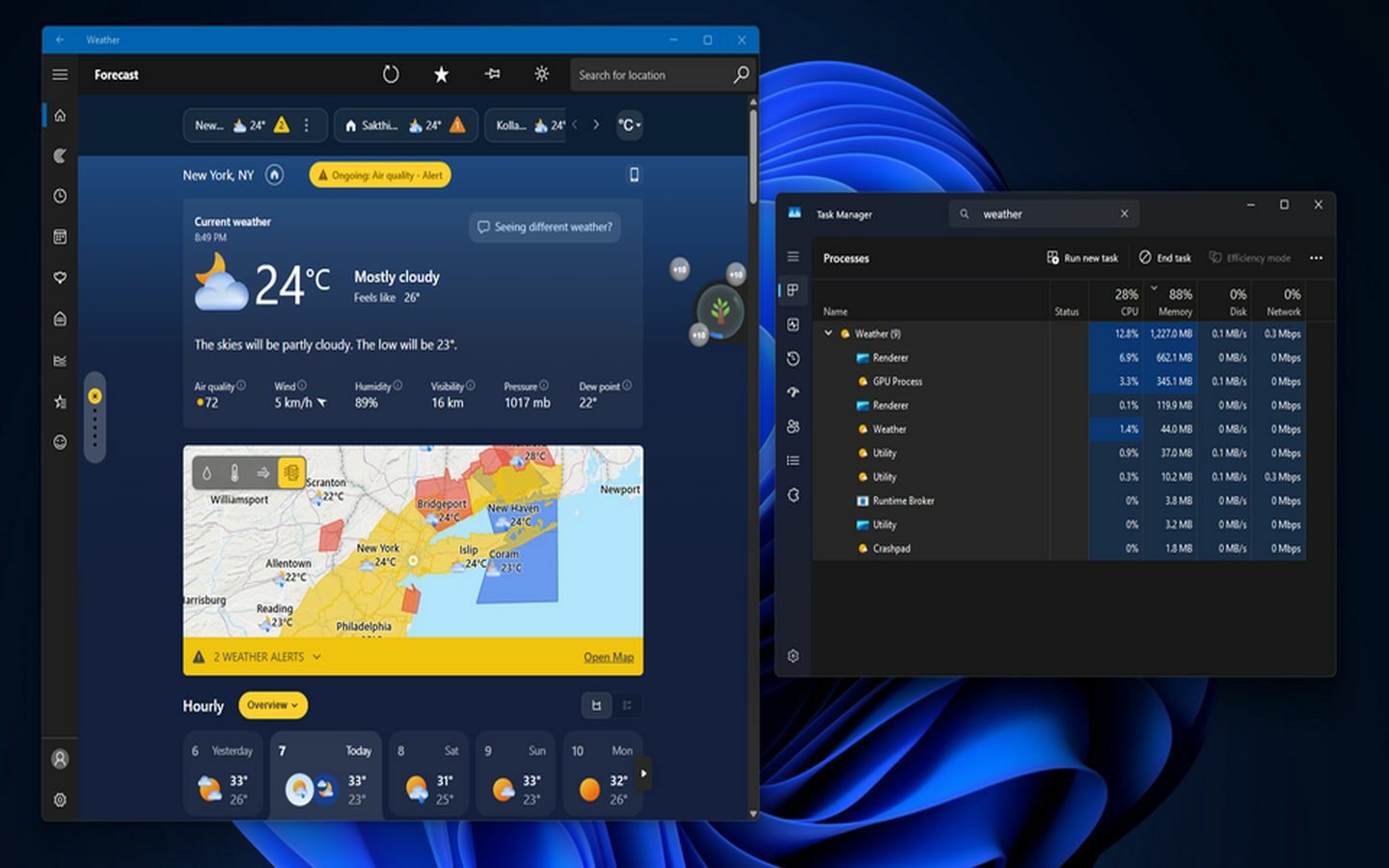Click End task in Task Manager
The height and width of the screenshot is (868, 1389).
pyautogui.click(x=1164, y=258)
